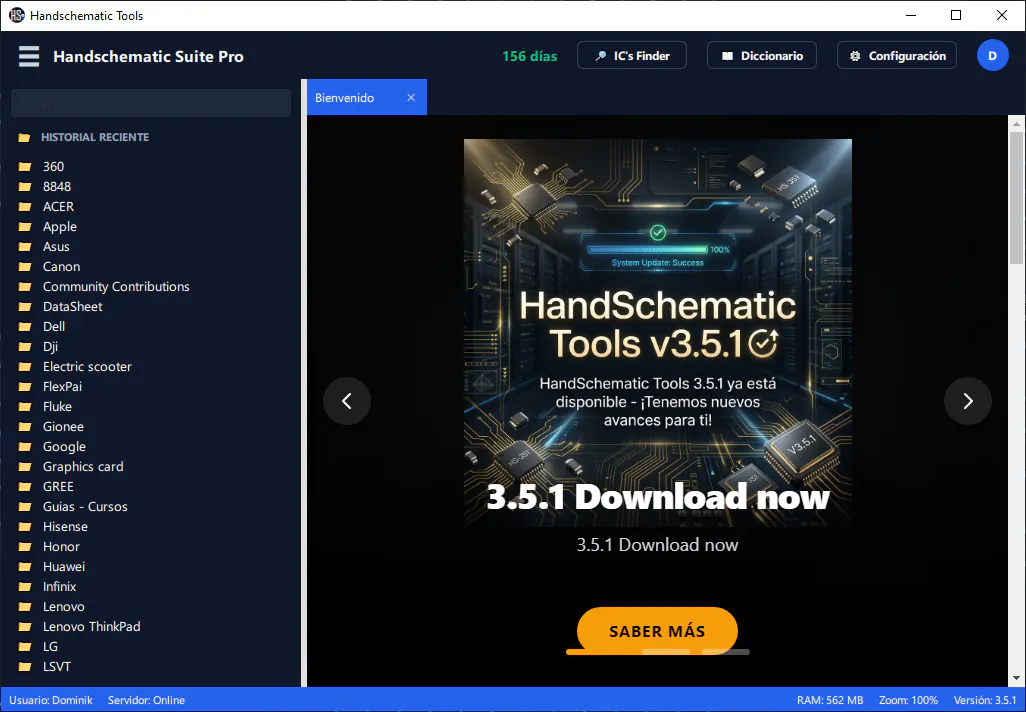Screen dimensions: 1026x712
Task: Click the HandSchematic Tools v3.5.1 banner image
Action: (658, 332)
